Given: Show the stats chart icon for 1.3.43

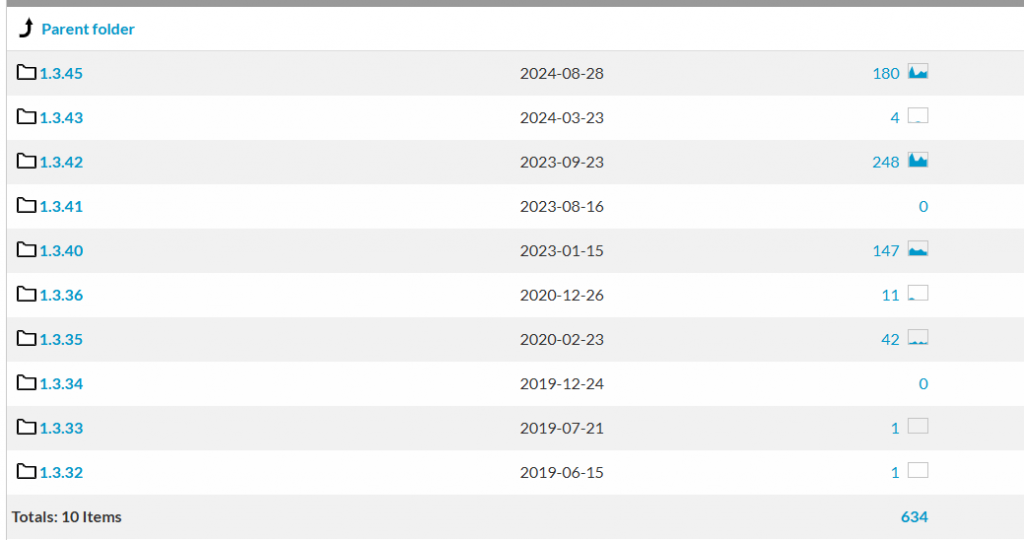Looking at the screenshot, I should coord(918,116).
